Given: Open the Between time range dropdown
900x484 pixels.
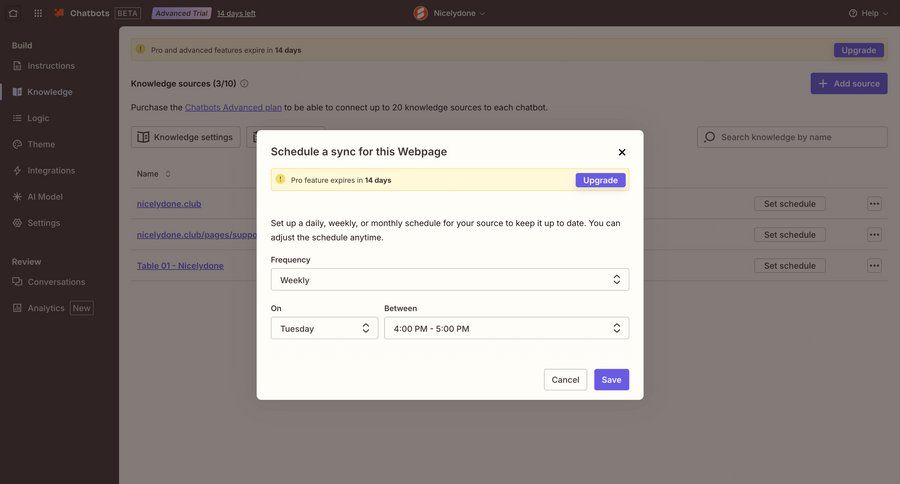Looking at the screenshot, I should pyautogui.click(x=506, y=328).
